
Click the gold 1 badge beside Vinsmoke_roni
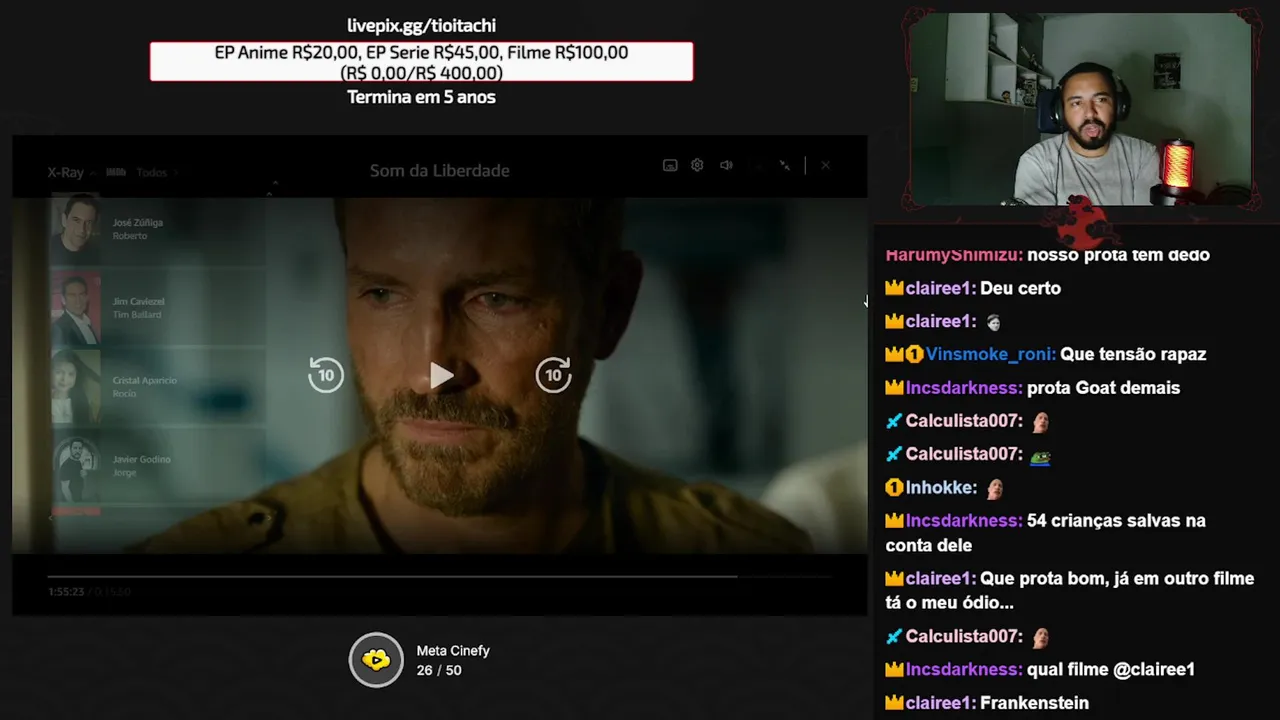(914, 354)
